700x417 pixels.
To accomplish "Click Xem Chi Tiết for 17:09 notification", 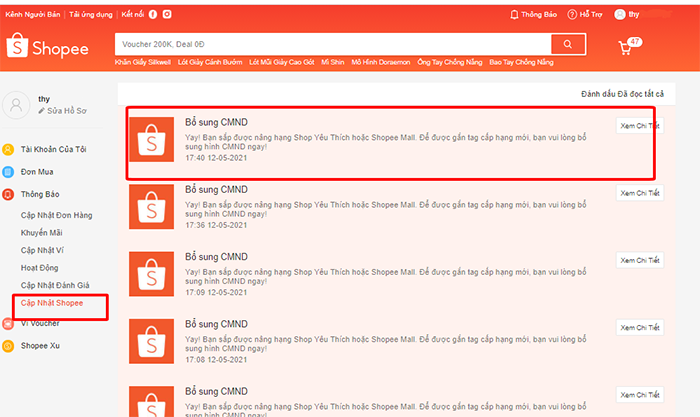I will (x=640, y=260).
